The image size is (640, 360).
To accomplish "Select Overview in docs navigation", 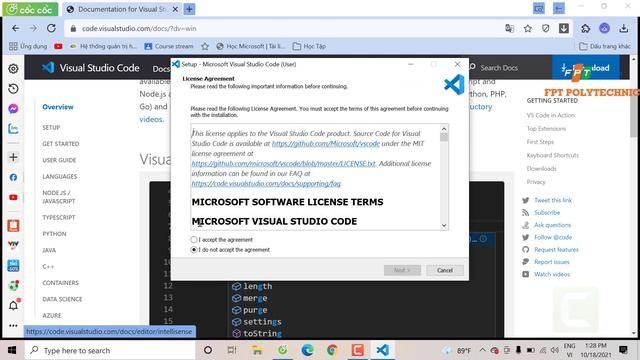I will [x=58, y=107].
